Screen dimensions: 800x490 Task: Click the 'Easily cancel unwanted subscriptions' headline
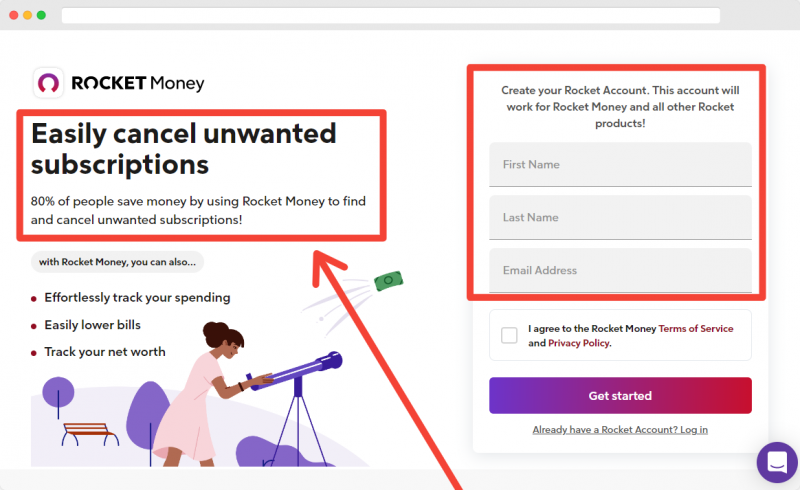184,149
